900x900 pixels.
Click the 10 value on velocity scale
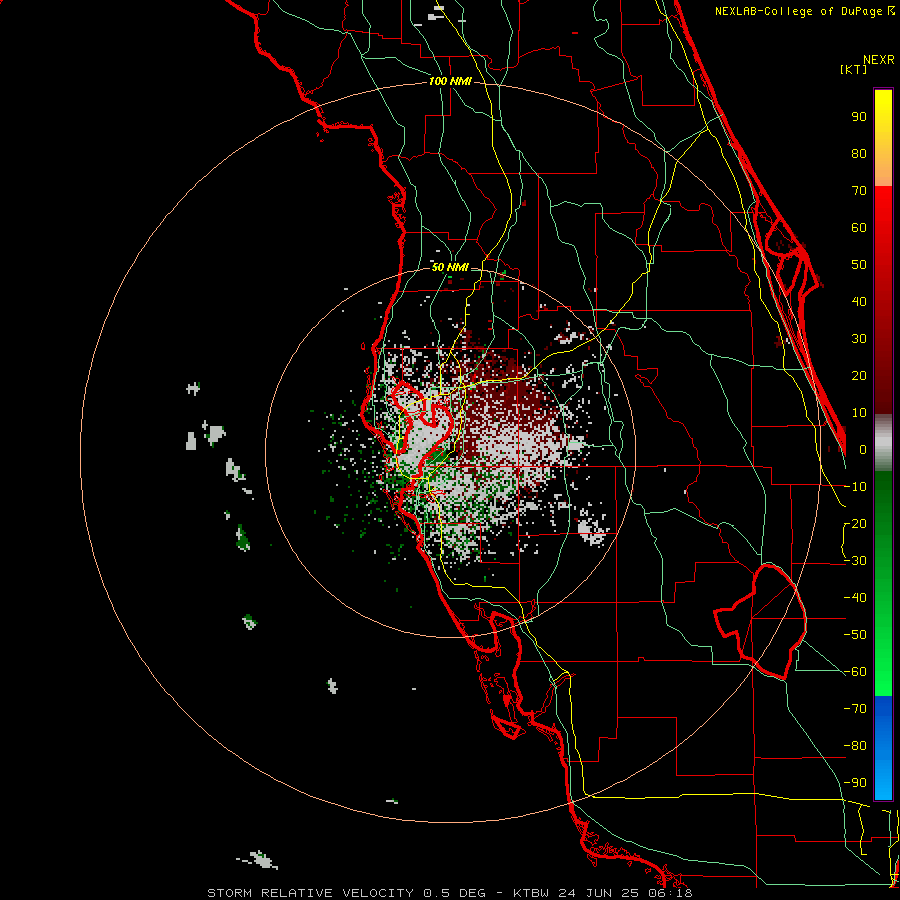(859, 413)
